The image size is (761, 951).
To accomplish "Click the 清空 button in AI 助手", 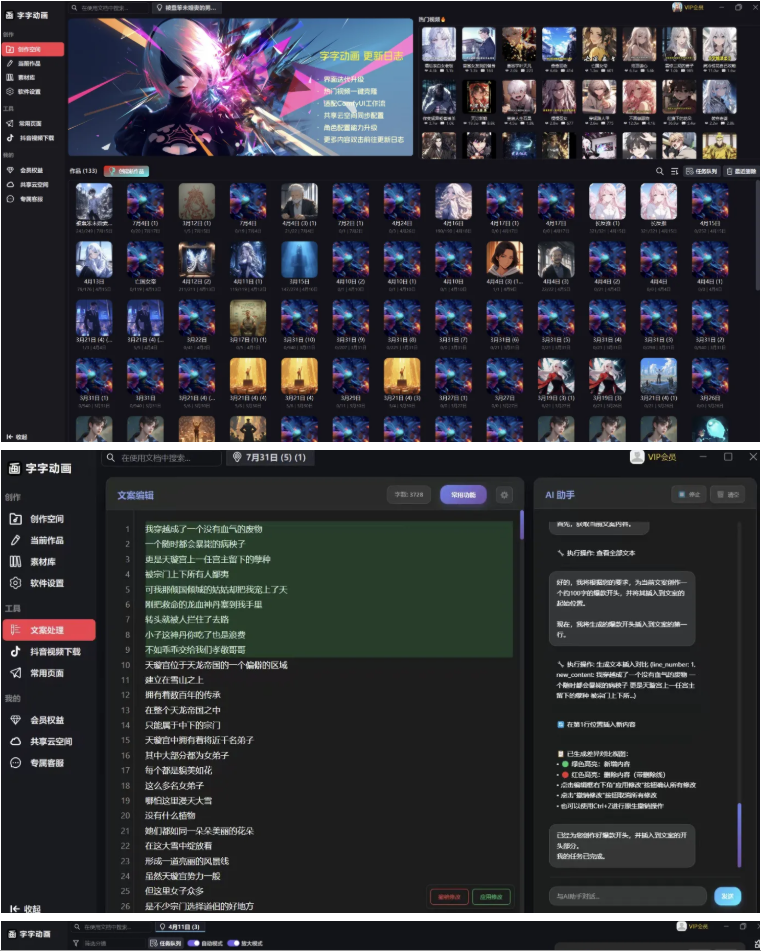I will (x=728, y=495).
